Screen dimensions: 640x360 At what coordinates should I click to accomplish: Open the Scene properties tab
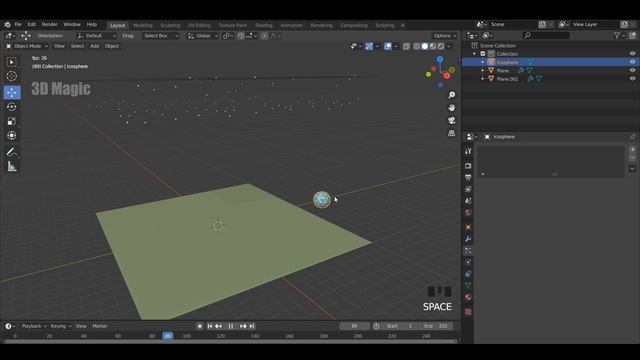[x=468, y=201]
